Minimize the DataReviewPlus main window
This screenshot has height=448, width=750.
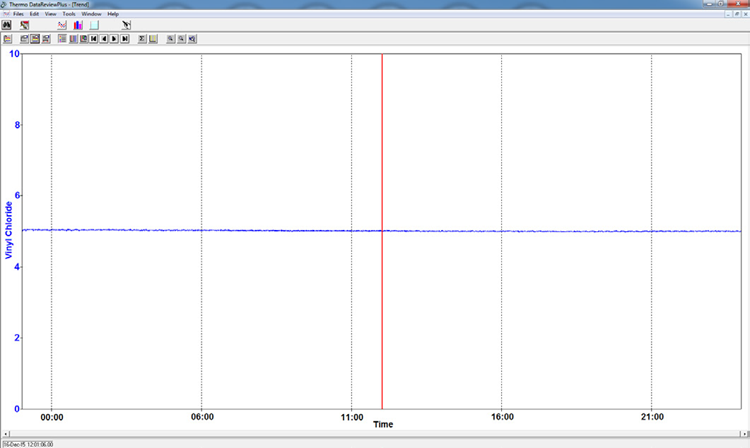[x=709, y=3]
